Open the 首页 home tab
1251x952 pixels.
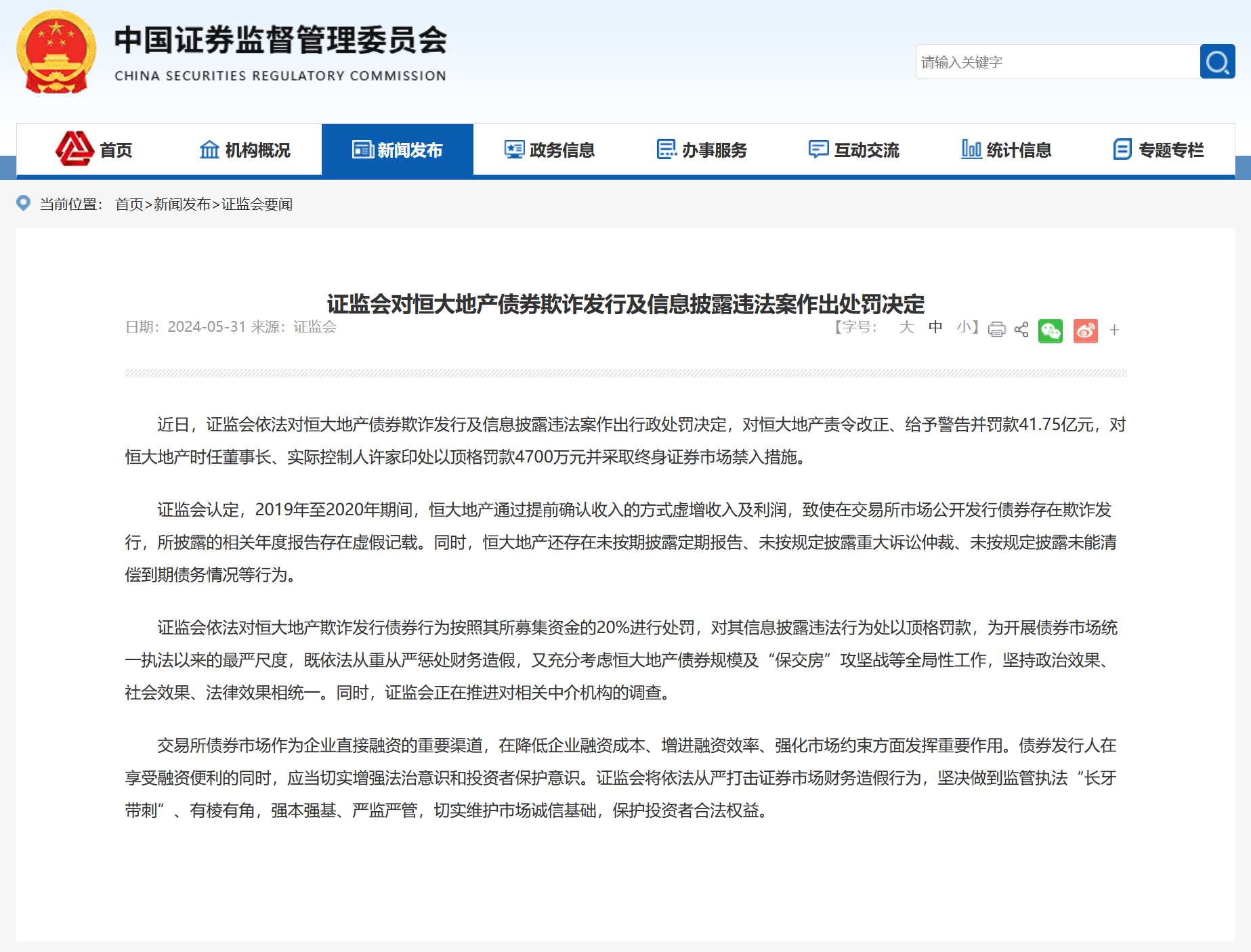pos(93,150)
